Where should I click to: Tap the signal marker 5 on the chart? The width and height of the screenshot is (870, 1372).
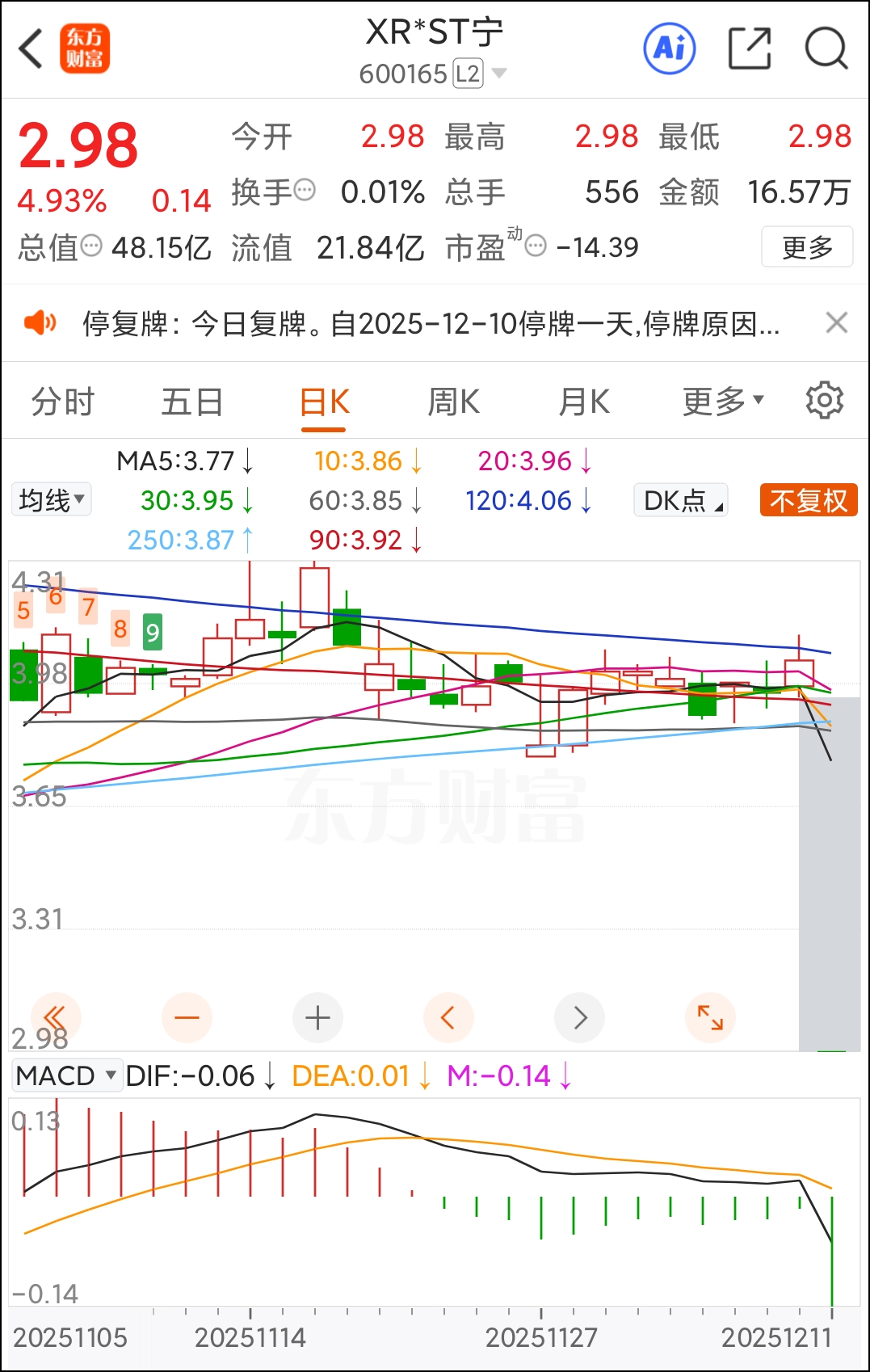(23, 611)
